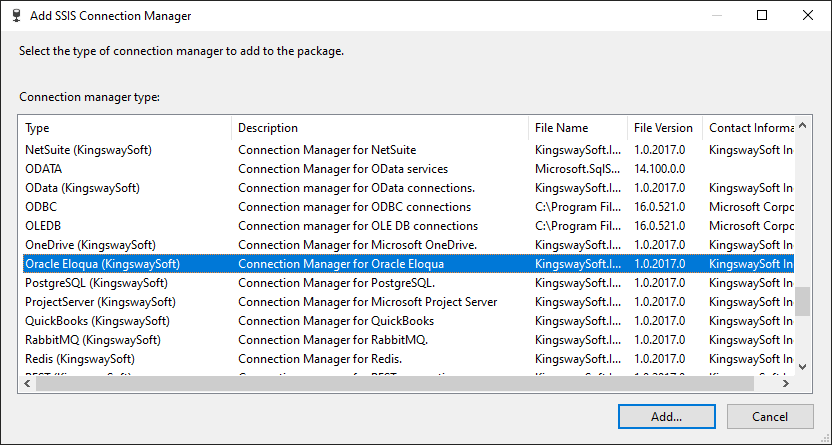Click the dialog's connection manager title icon
The height and width of the screenshot is (445, 832).
17,16
